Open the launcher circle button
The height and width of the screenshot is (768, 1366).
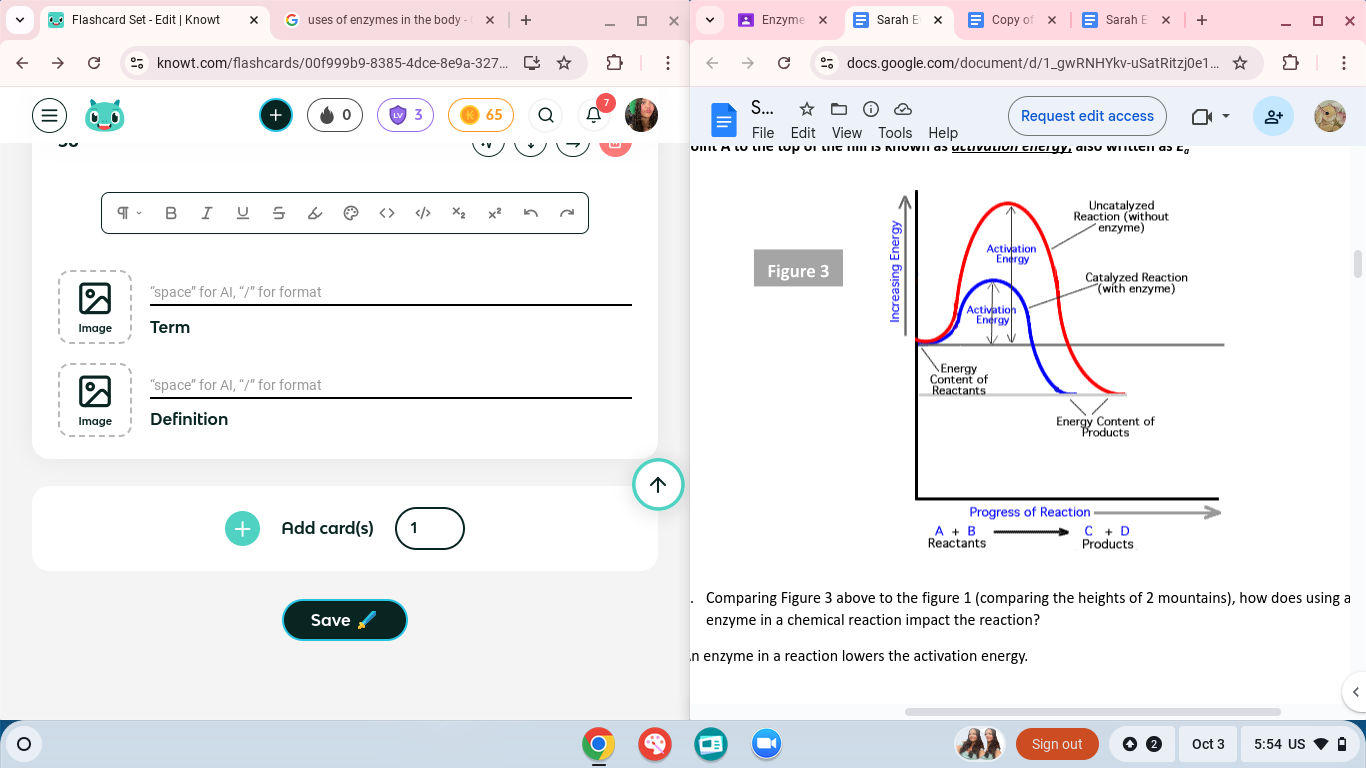pyautogui.click(x=24, y=744)
